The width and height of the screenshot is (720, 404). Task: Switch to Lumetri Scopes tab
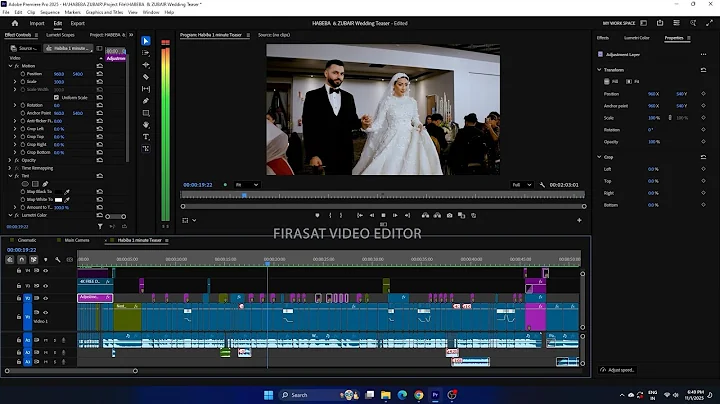click(60, 35)
